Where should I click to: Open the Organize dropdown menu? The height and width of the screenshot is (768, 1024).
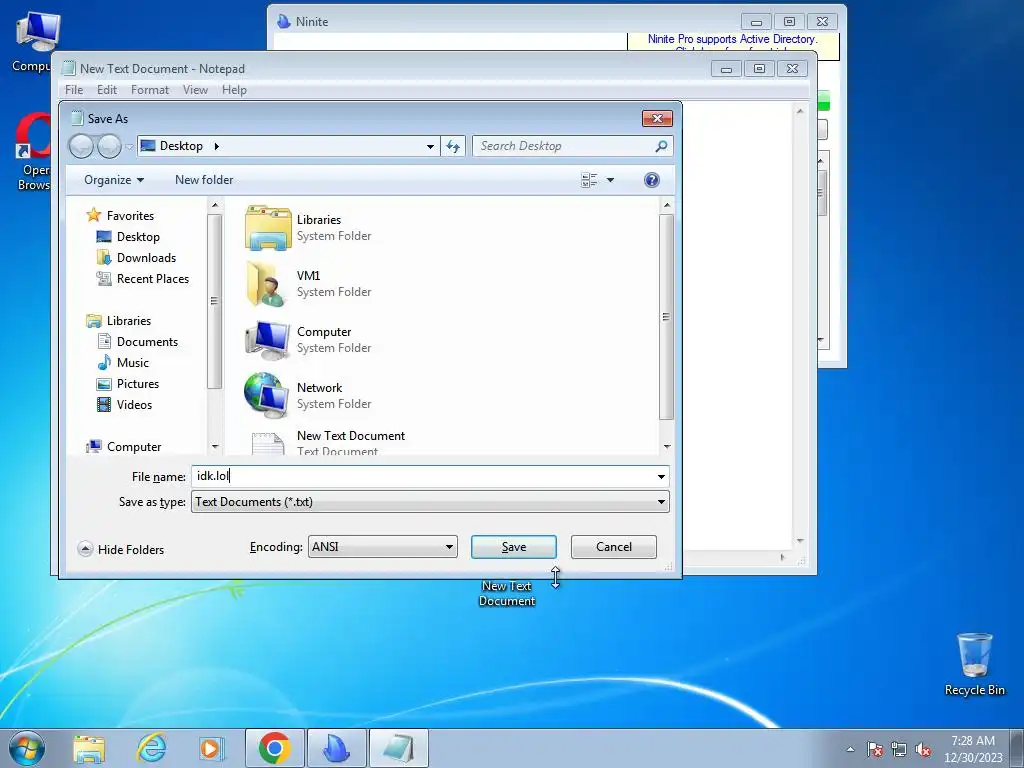tap(114, 180)
